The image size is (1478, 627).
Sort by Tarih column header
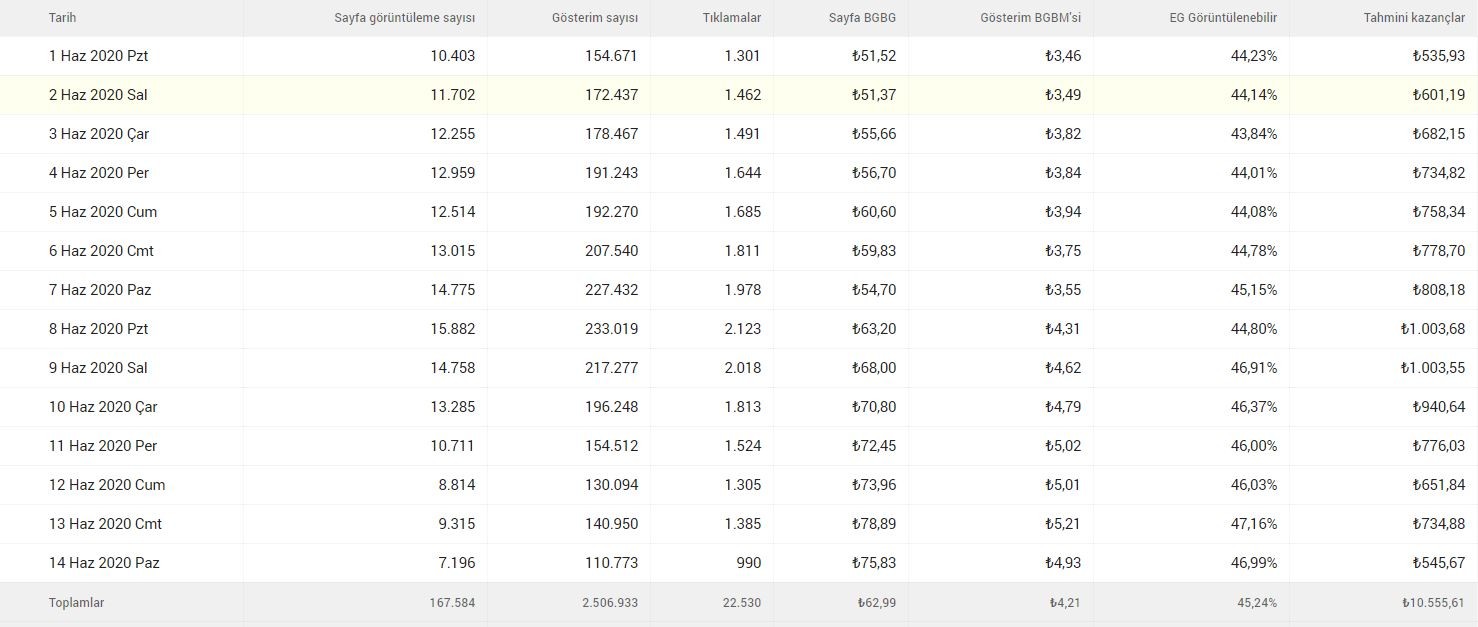click(x=62, y=18)
